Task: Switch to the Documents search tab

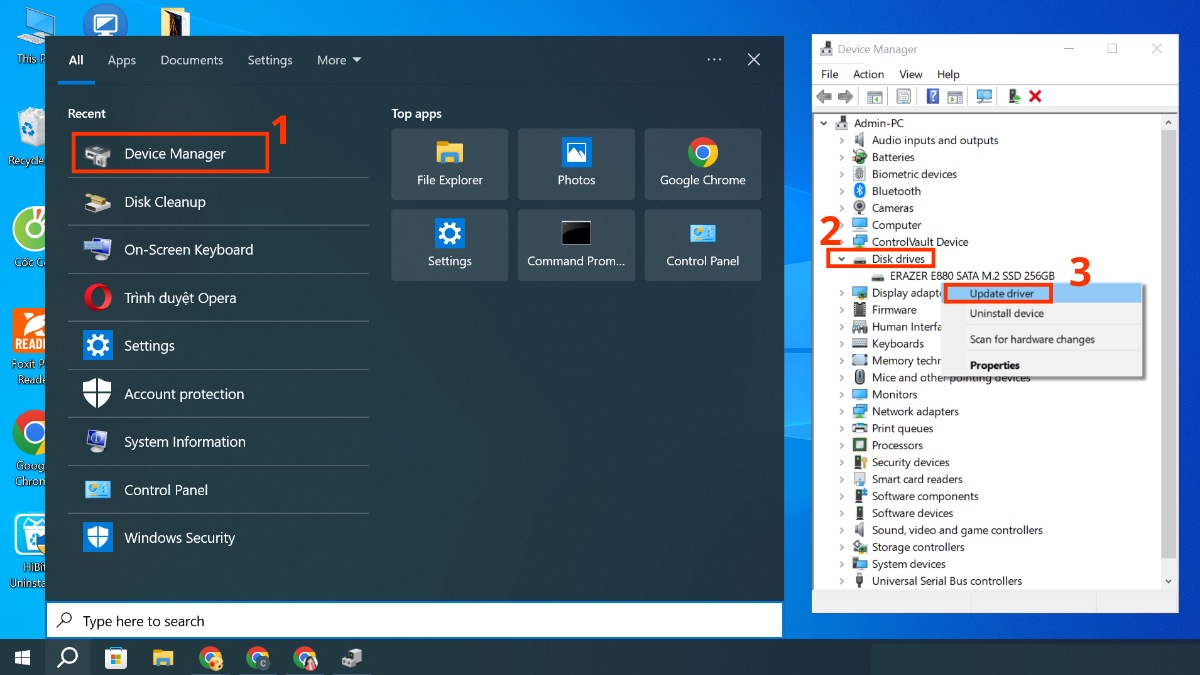Action: tap(192, 60)
